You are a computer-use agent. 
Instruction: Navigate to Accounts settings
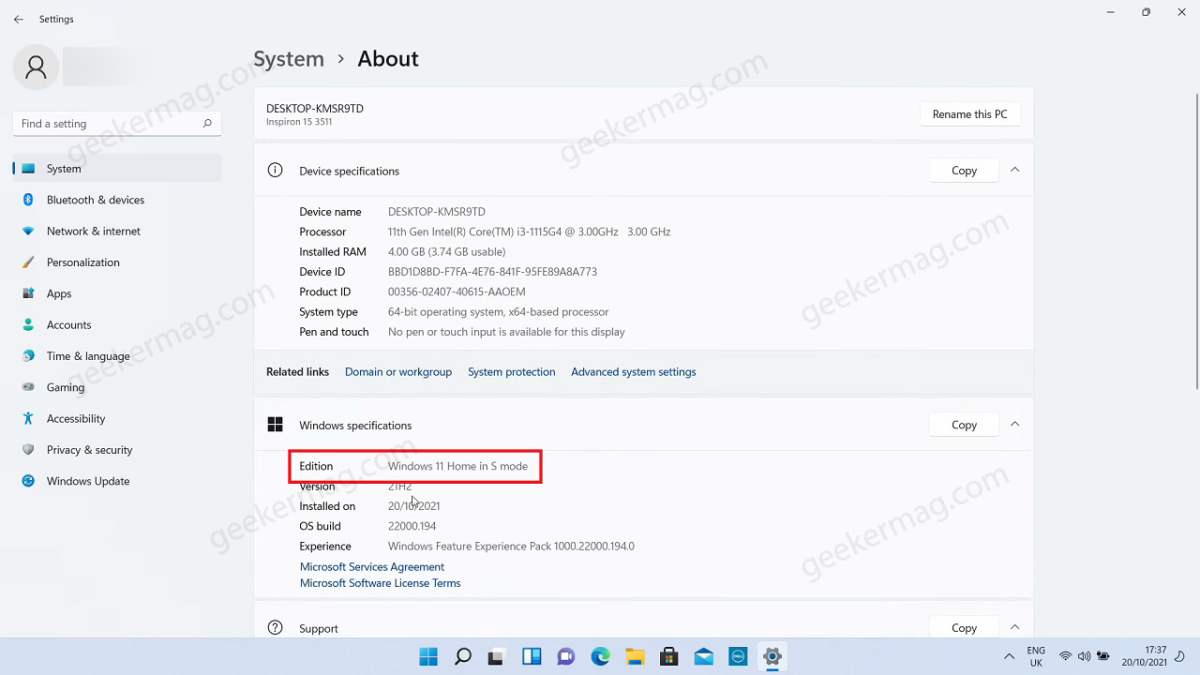(69, 324)
